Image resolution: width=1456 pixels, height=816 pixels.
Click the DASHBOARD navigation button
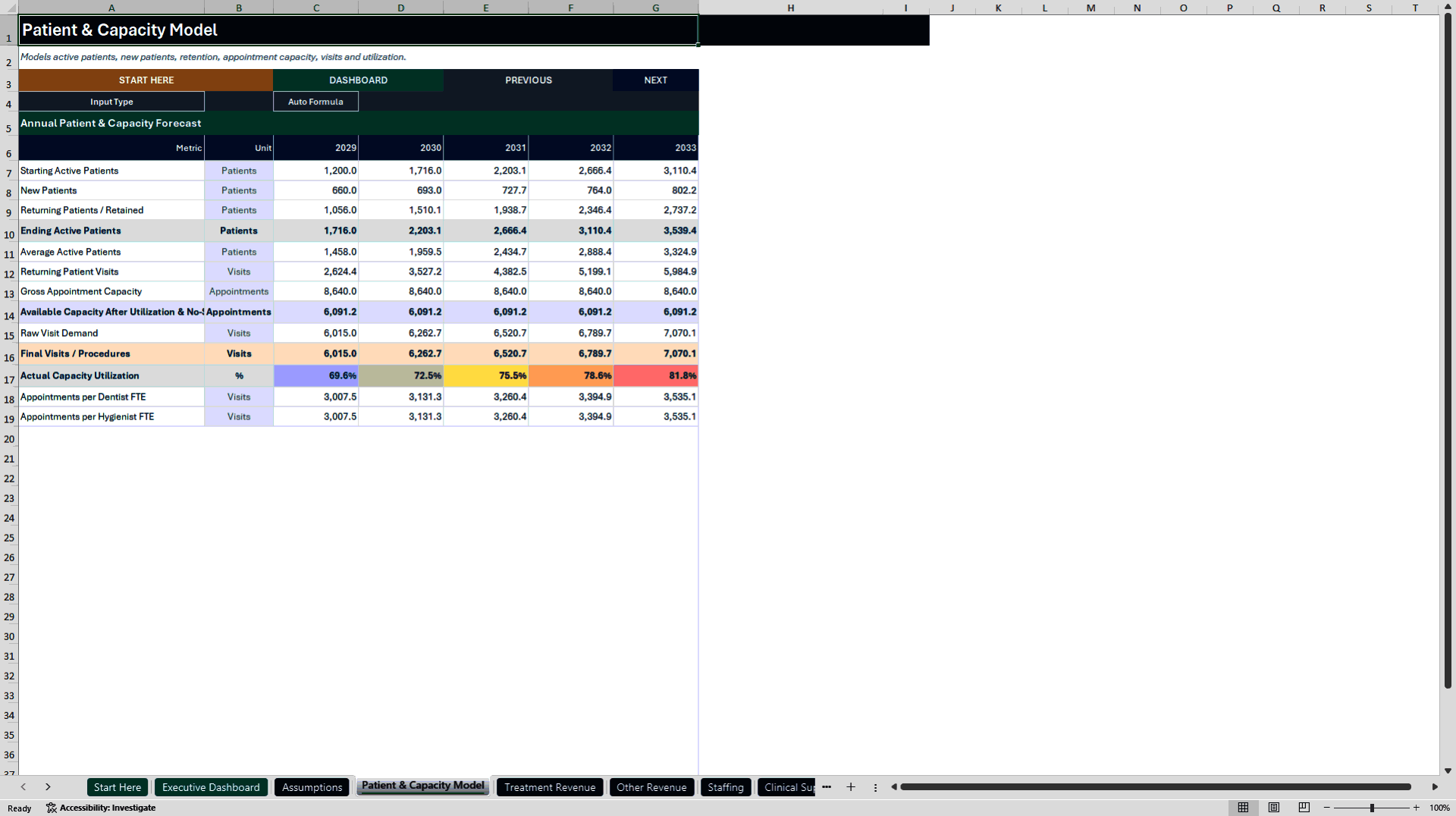coord(358,80)
